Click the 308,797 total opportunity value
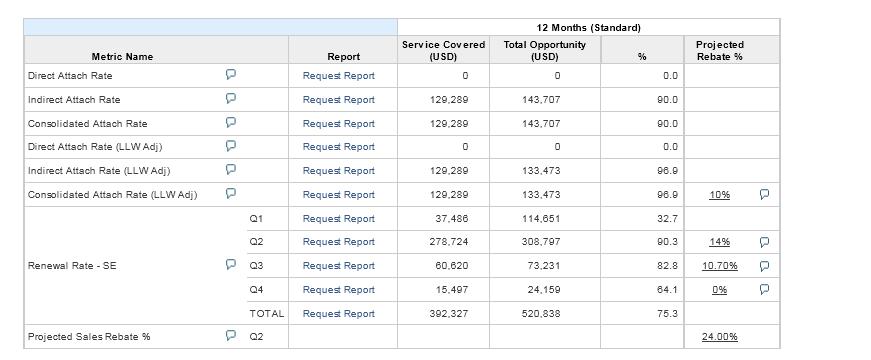This screenshot has width=871, height=360. pos(541,242)
